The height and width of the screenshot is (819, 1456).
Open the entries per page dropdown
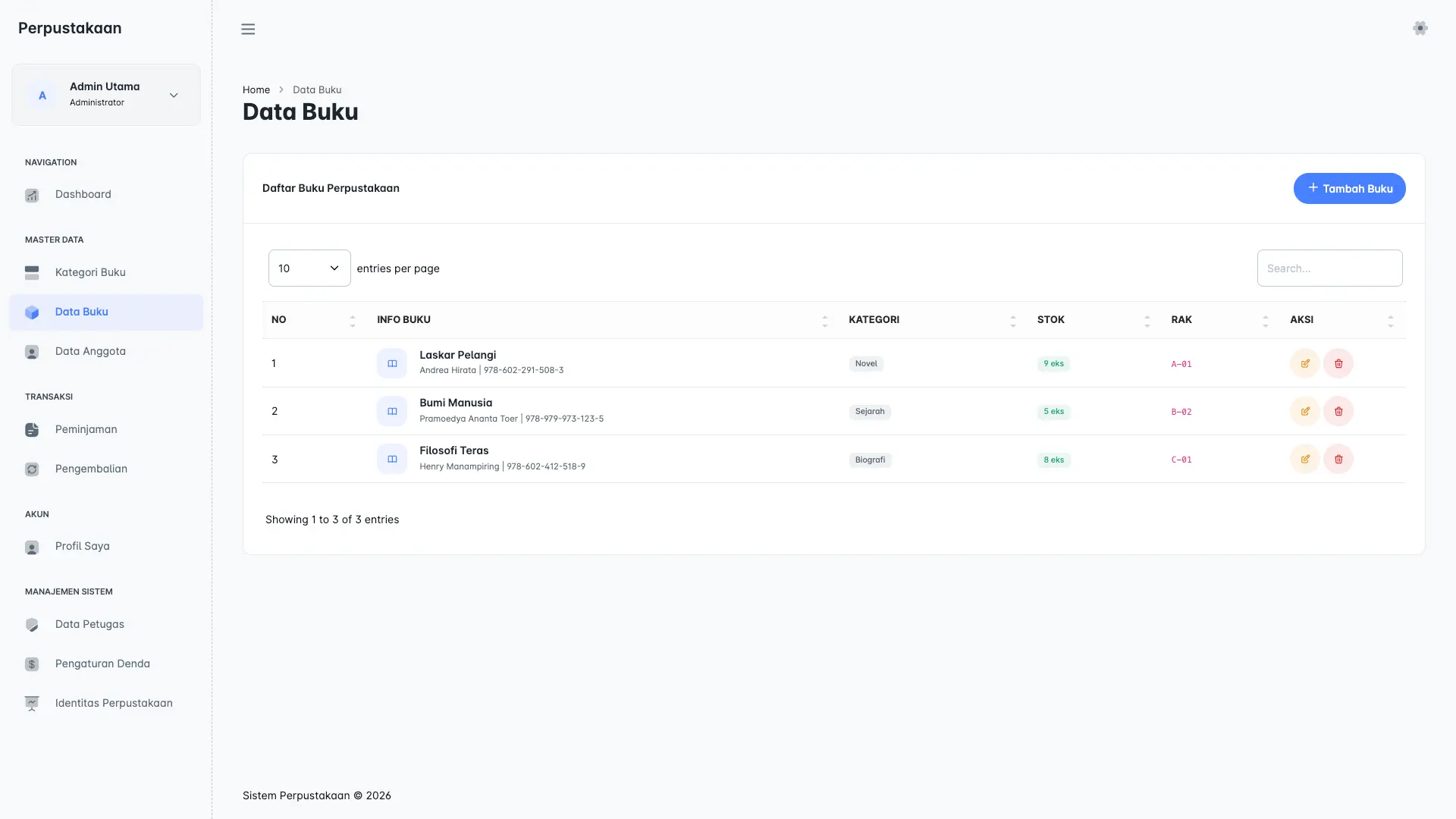point(309,268)
